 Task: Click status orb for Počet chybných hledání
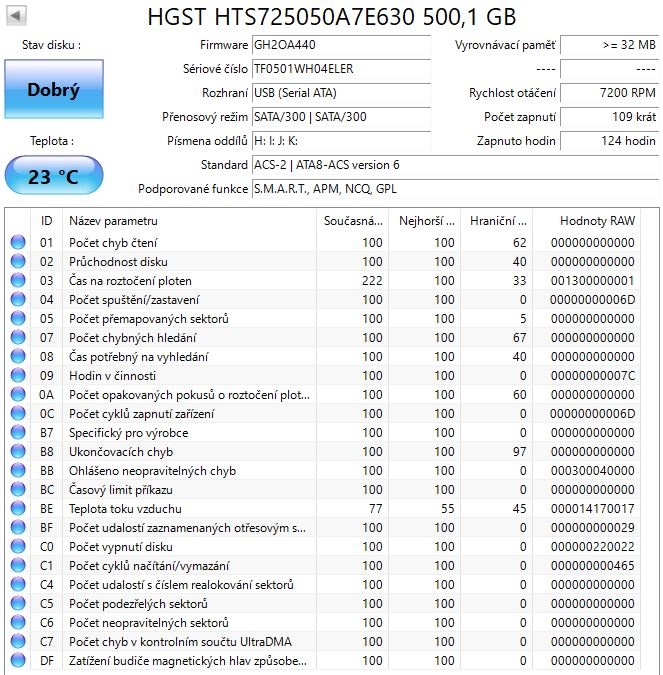pyautogui.click(x=18, y=337)
